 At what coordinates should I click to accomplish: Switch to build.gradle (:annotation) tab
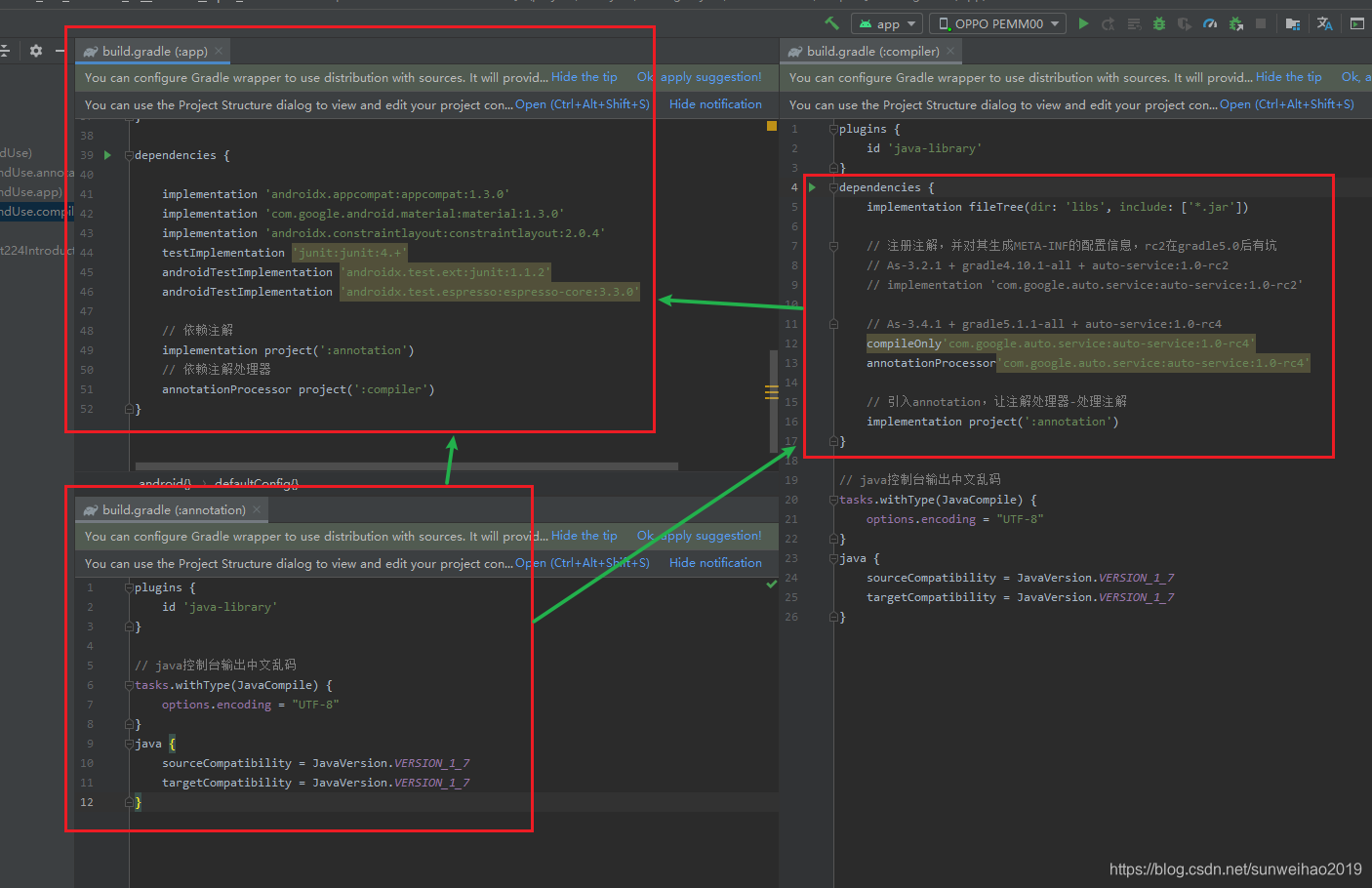(173, 509)
